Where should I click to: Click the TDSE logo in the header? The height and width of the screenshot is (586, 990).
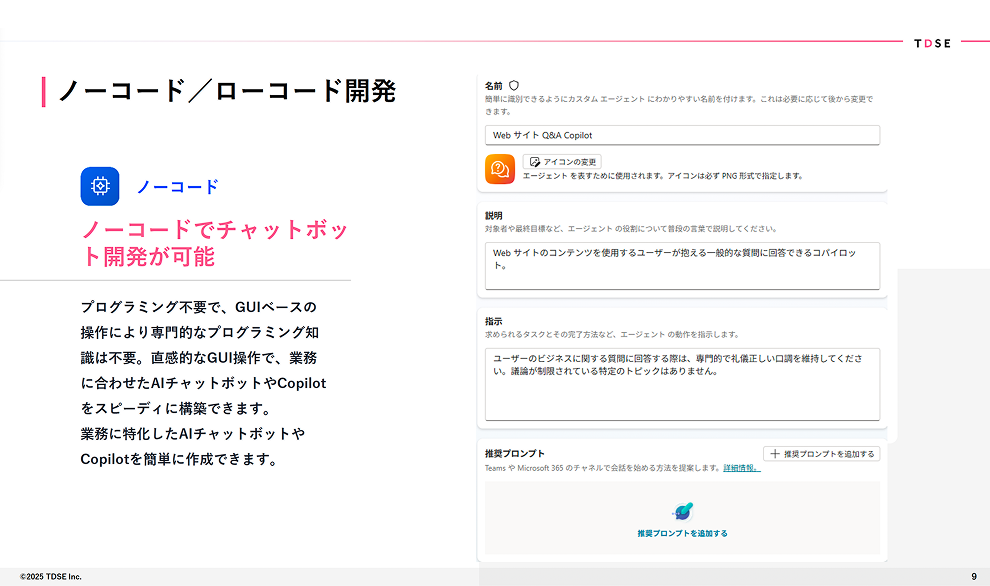pyautogui.click(x=932, y=43)
